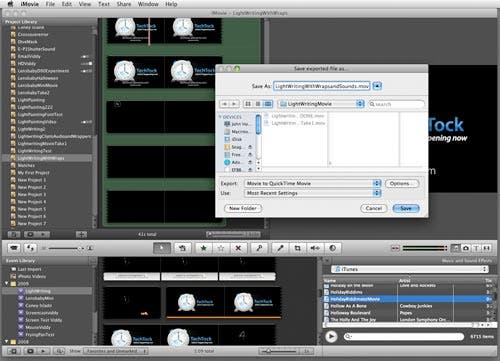Open the iMovie menu
Screen dimensions: 500x361
pyautogui.click(x=30, y=4)
